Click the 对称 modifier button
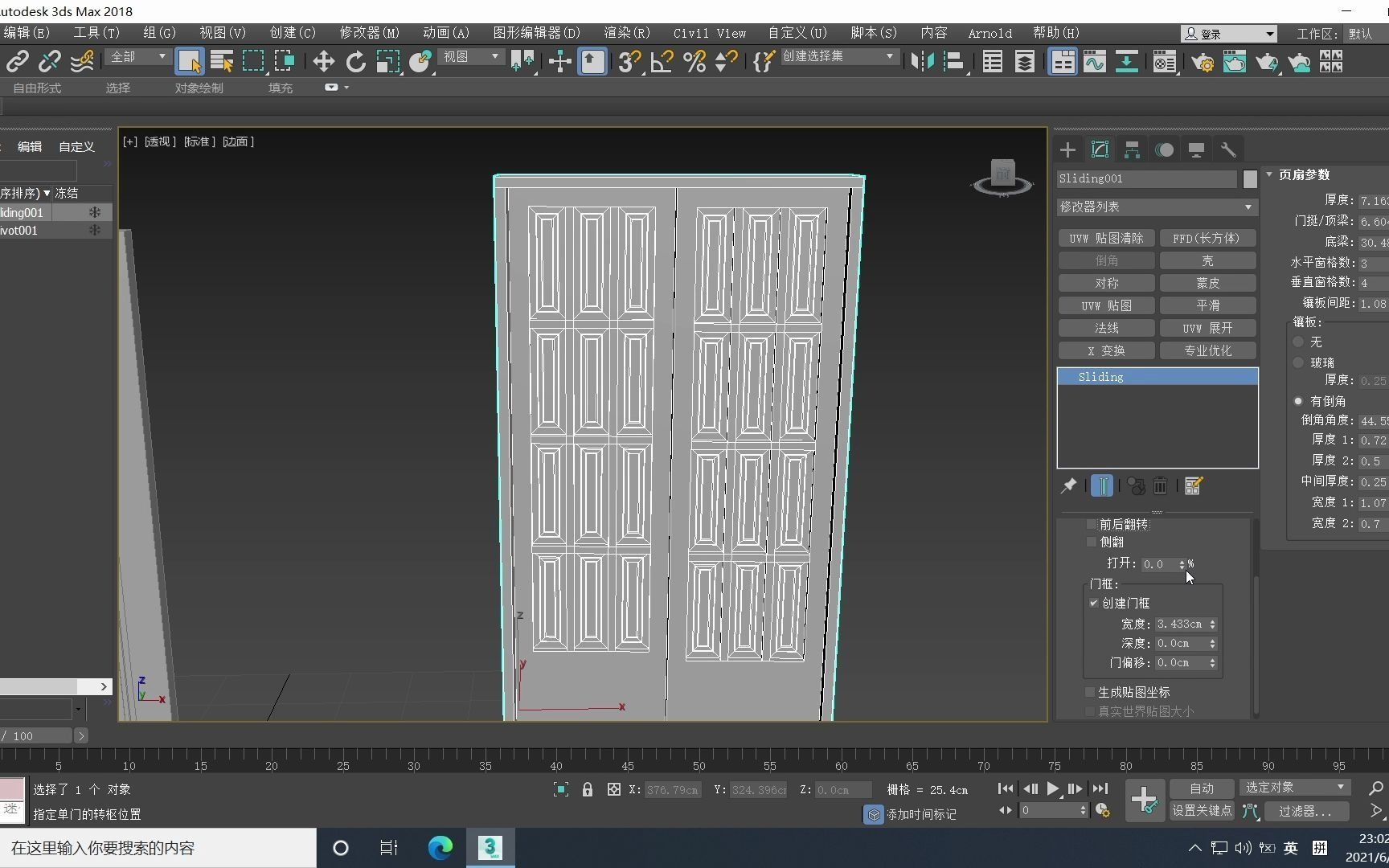Screen dimensions: 1389x868 [x=1107, y=283]
